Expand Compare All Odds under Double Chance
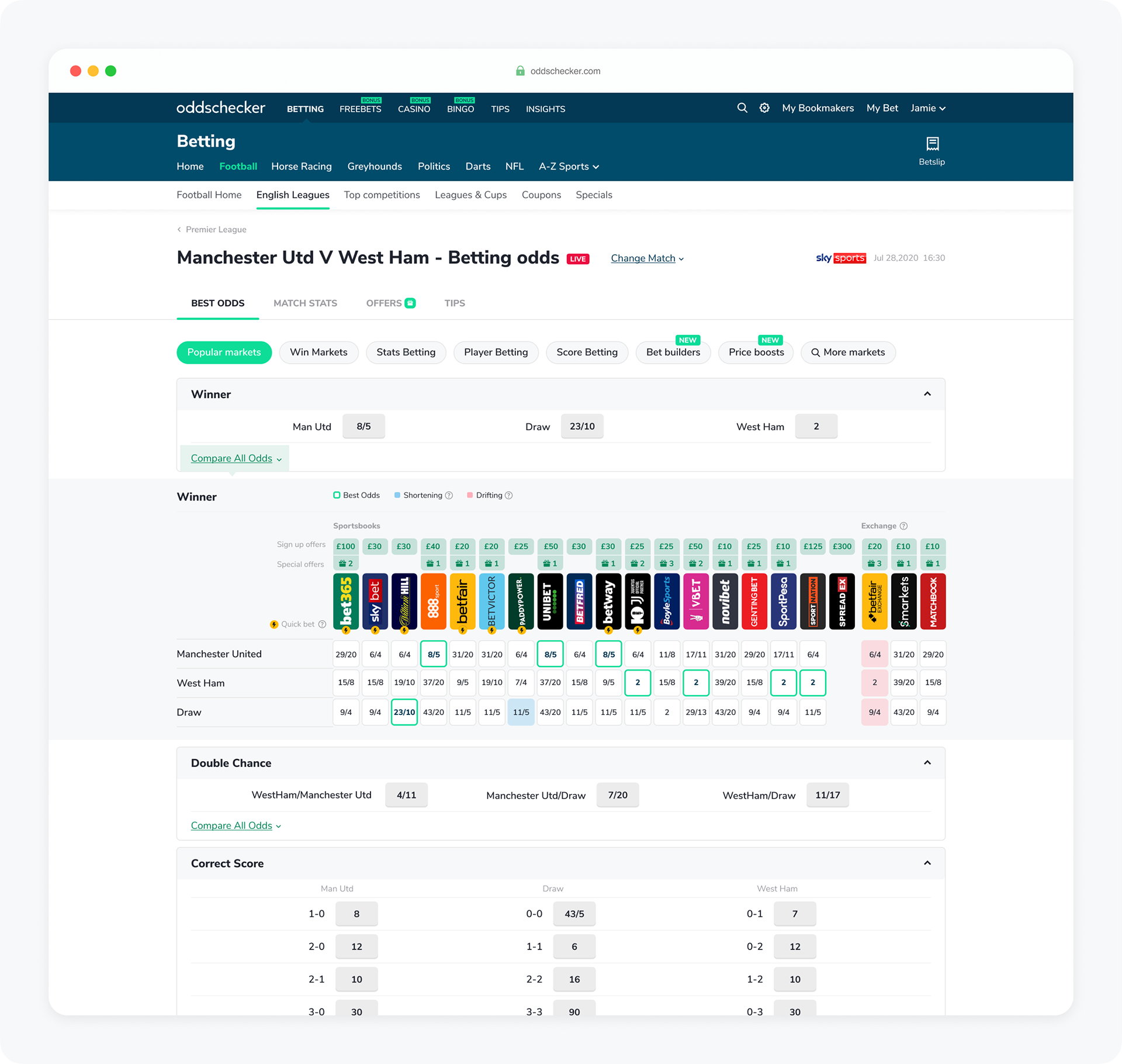The height and width of the screenshot is (1064, 1122). coord(236,825)
